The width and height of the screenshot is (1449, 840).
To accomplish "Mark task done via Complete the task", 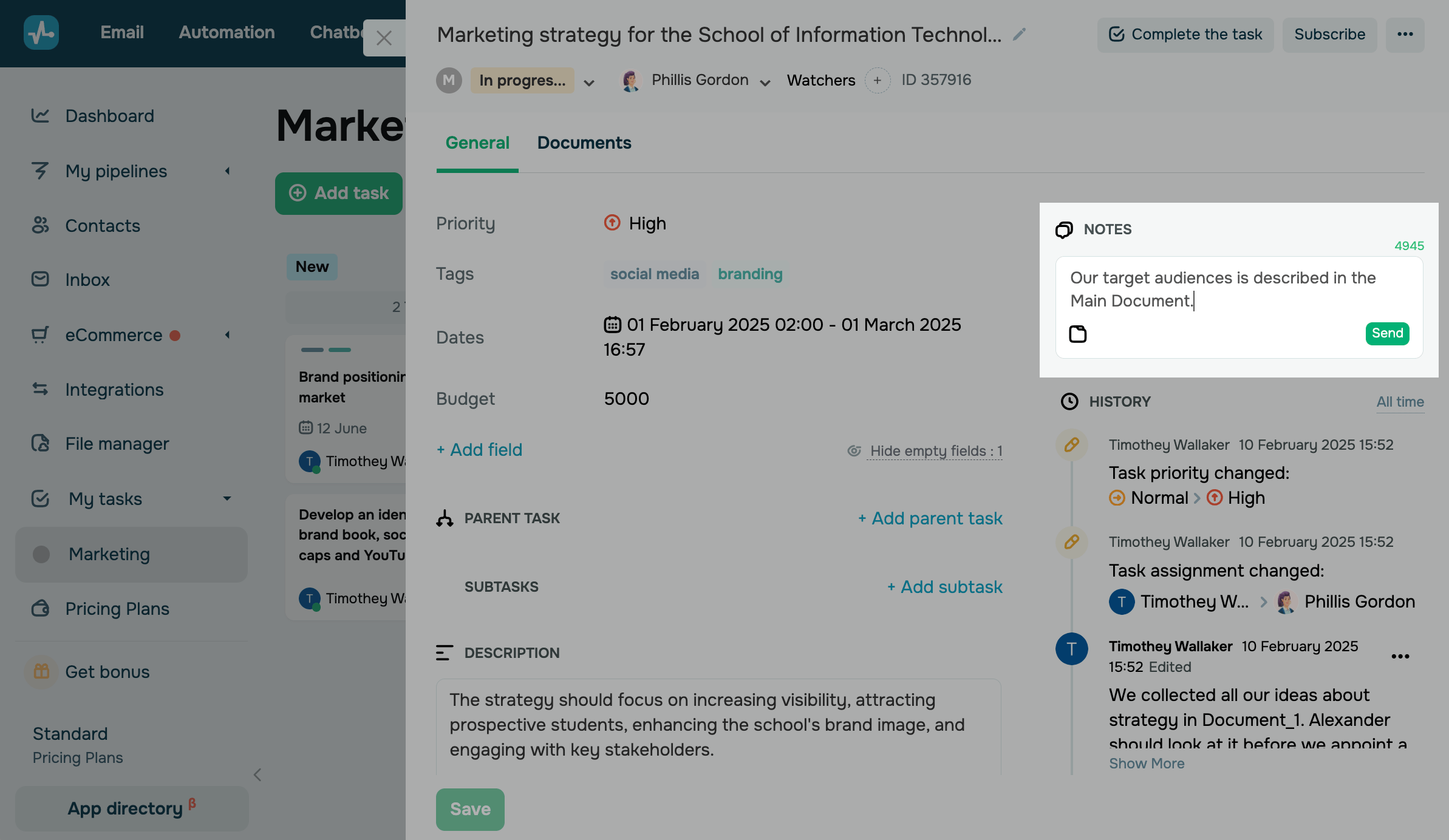I will [x=1185, y=35].
